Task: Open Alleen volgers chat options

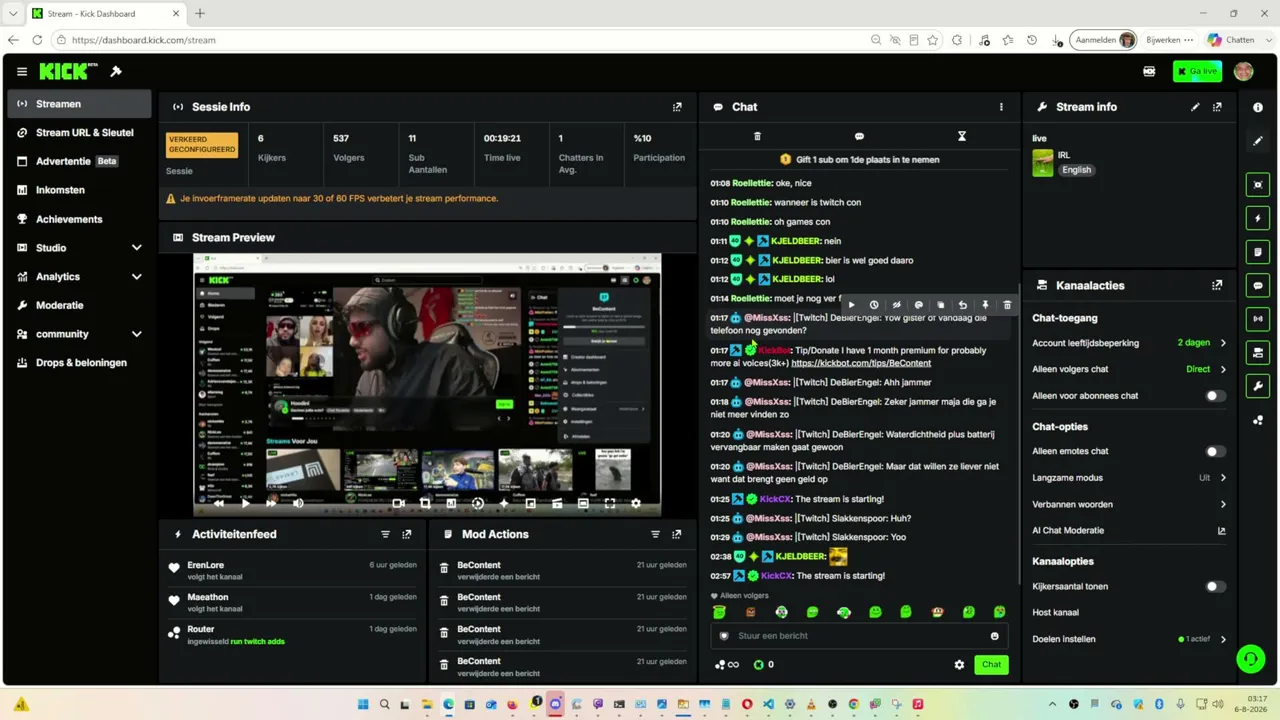Action: (1129, 369)
